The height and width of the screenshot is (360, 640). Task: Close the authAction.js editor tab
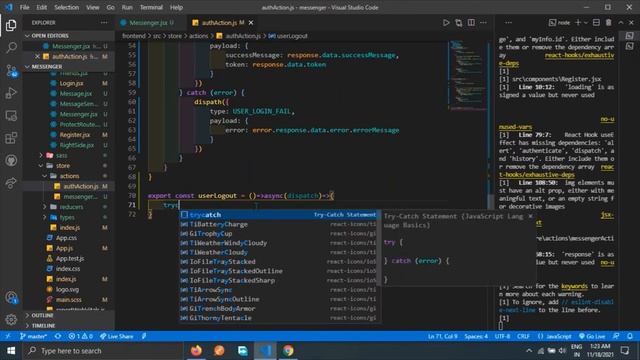pos(251,23)
